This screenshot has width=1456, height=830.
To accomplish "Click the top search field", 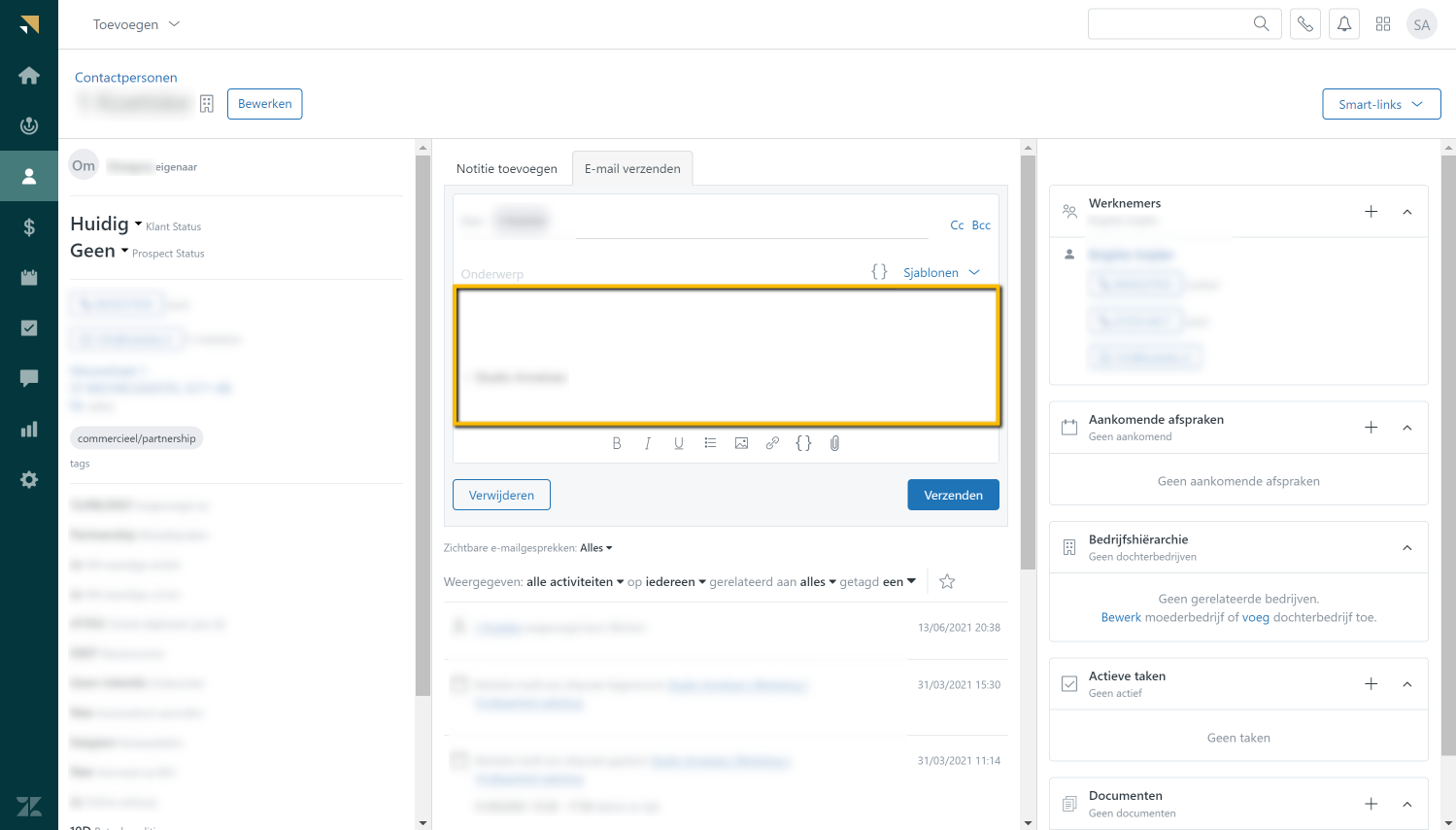I will click(x=1170, y=24).
